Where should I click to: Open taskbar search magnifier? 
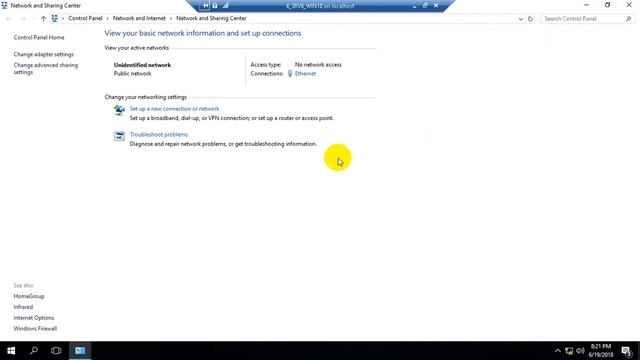[34, 351]
